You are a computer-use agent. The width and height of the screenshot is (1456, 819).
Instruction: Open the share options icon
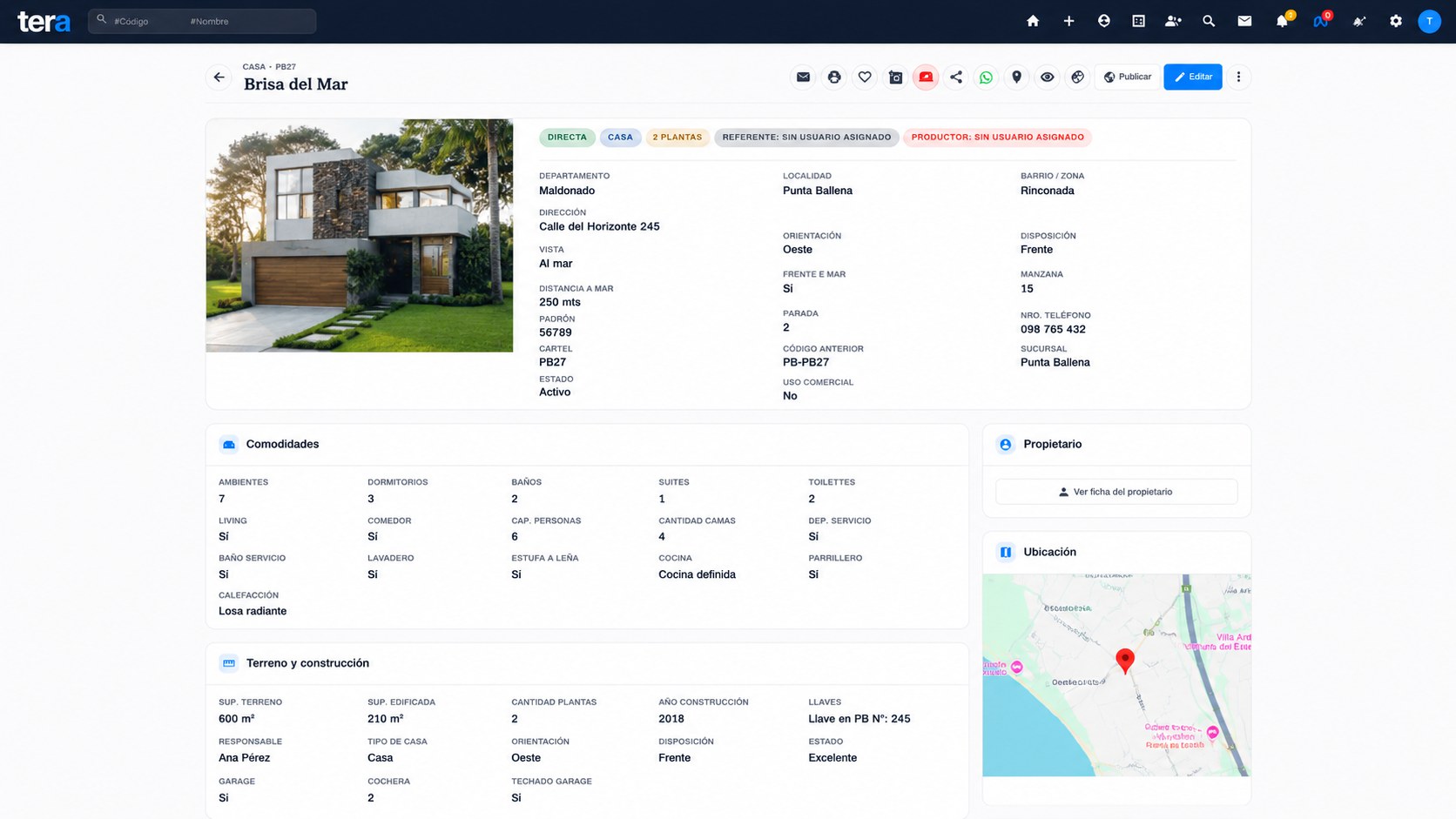956,77
